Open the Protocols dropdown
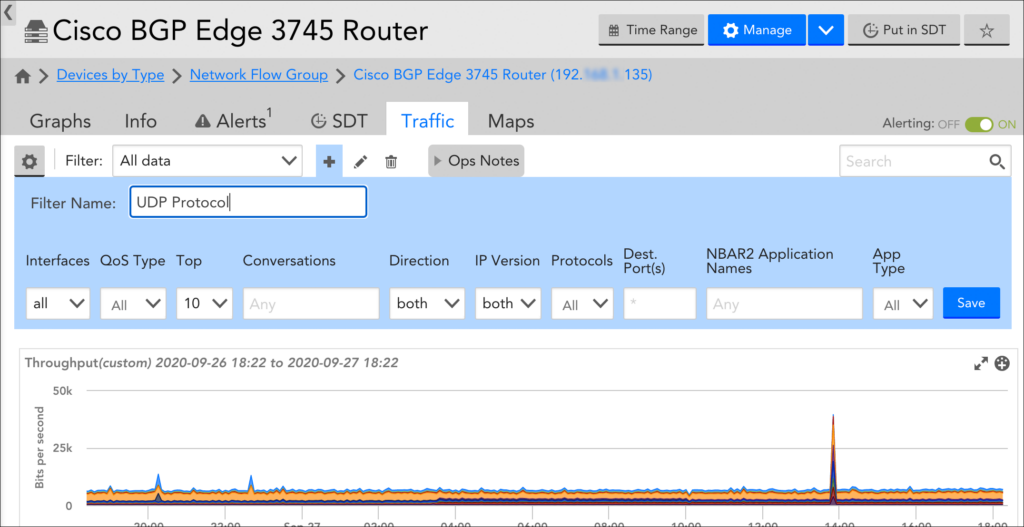Image resolution: width=1024 pixels, height=527 pixels. point(583,304)
